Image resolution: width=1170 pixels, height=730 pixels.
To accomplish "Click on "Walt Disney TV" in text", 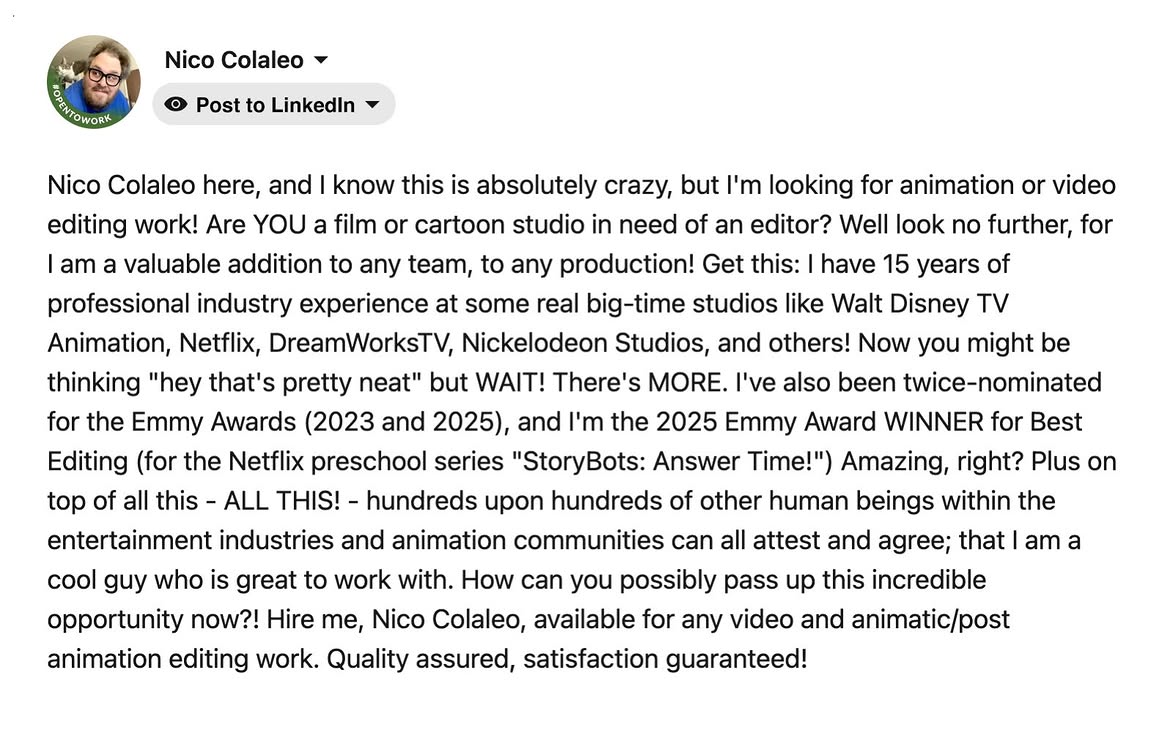I will (x=919, y=304).
